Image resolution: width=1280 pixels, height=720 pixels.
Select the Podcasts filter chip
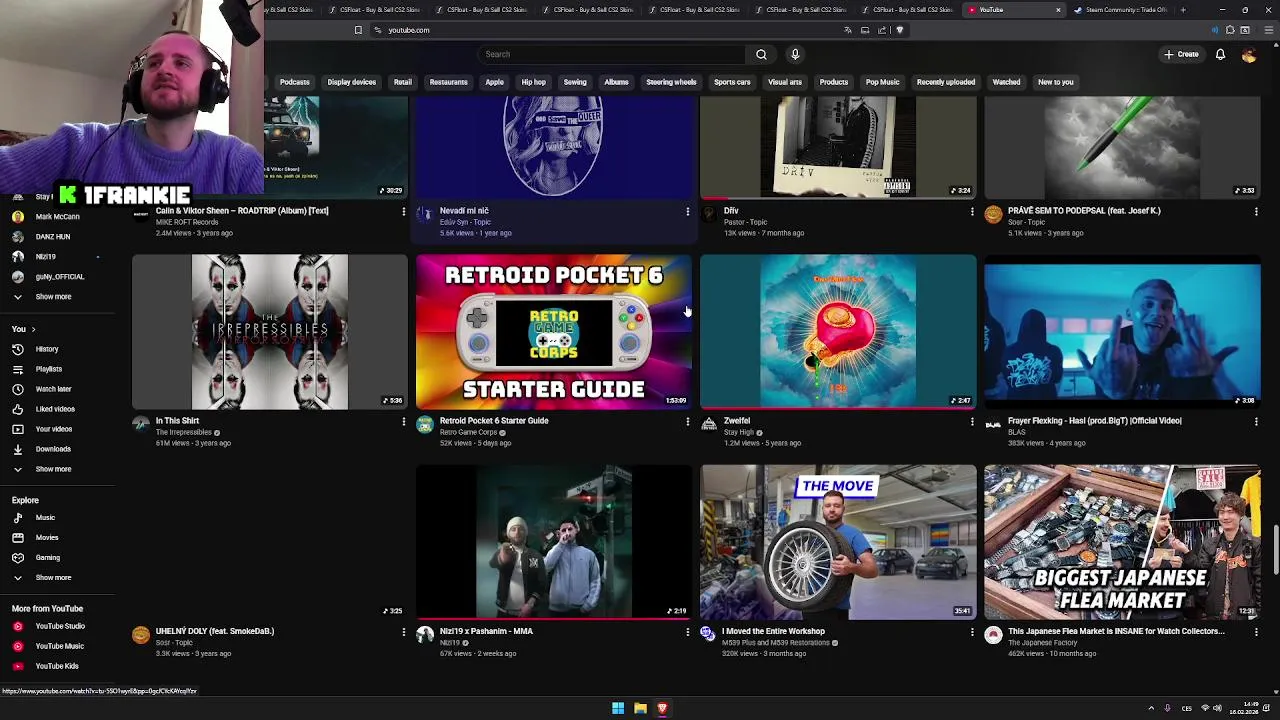tap(294, 82)
